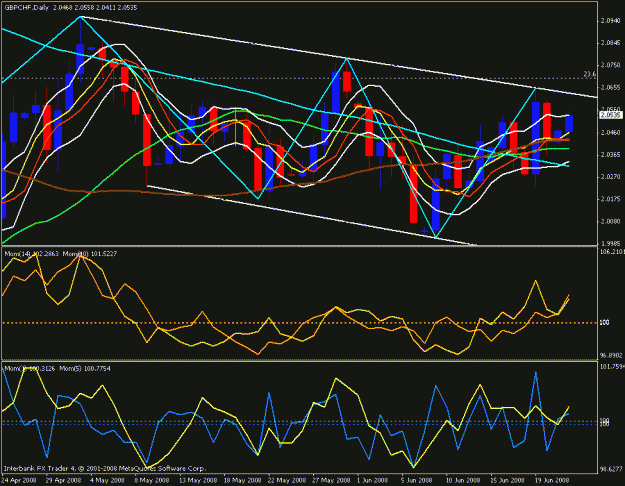Viewport: 625px width, 486px height.
Task: Click the highlighted current price tag 2.0535
Action: click(611, 115)
